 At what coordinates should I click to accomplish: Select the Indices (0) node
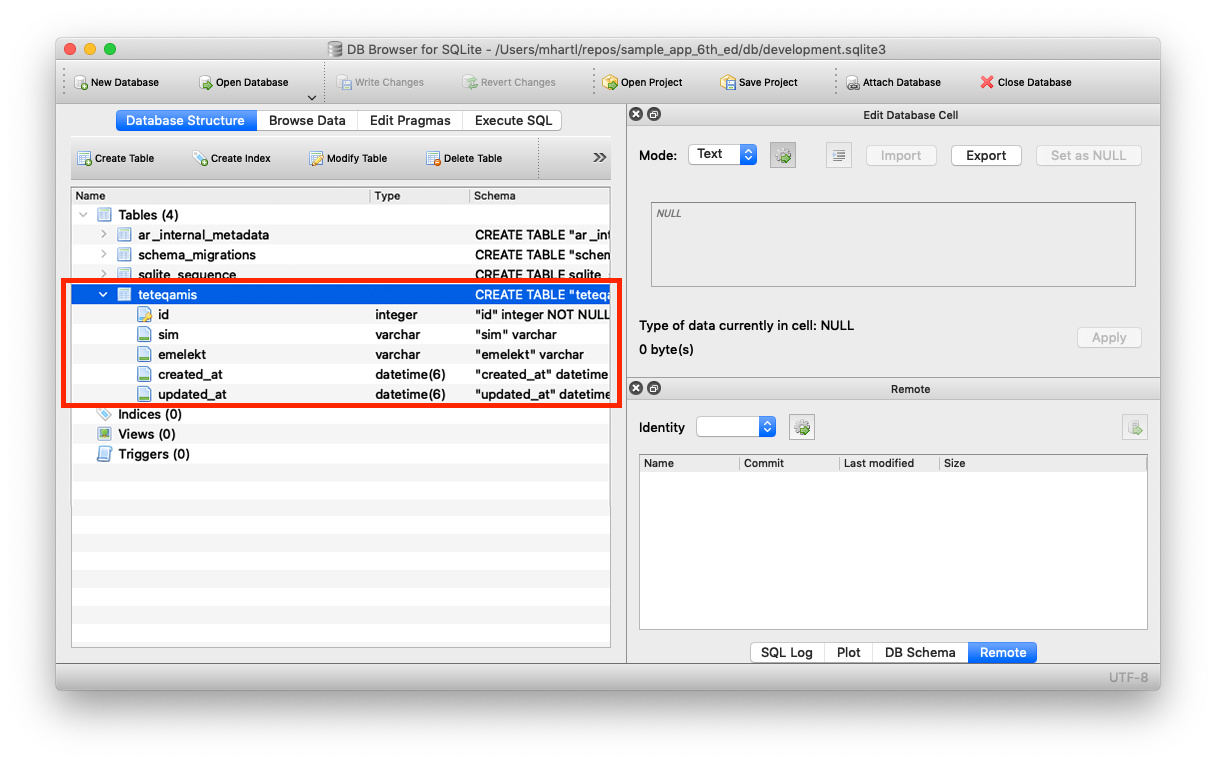(341, 414)
